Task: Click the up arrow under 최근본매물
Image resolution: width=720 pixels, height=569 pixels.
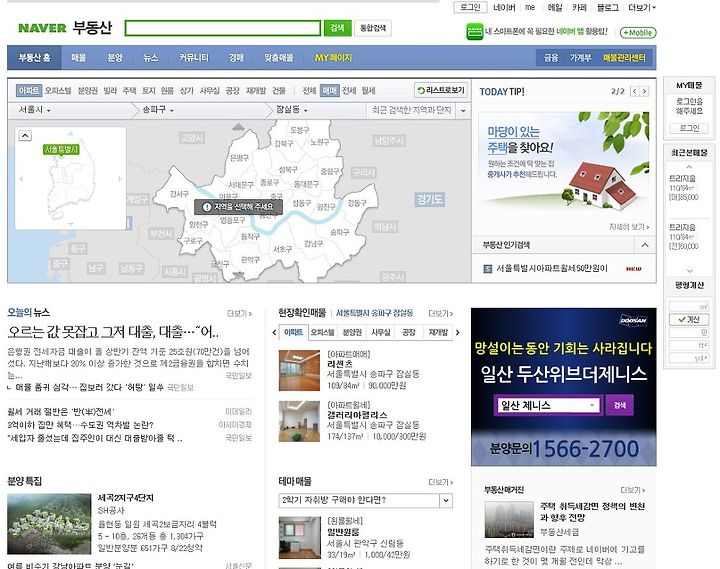Action: [x=689, y=166]
